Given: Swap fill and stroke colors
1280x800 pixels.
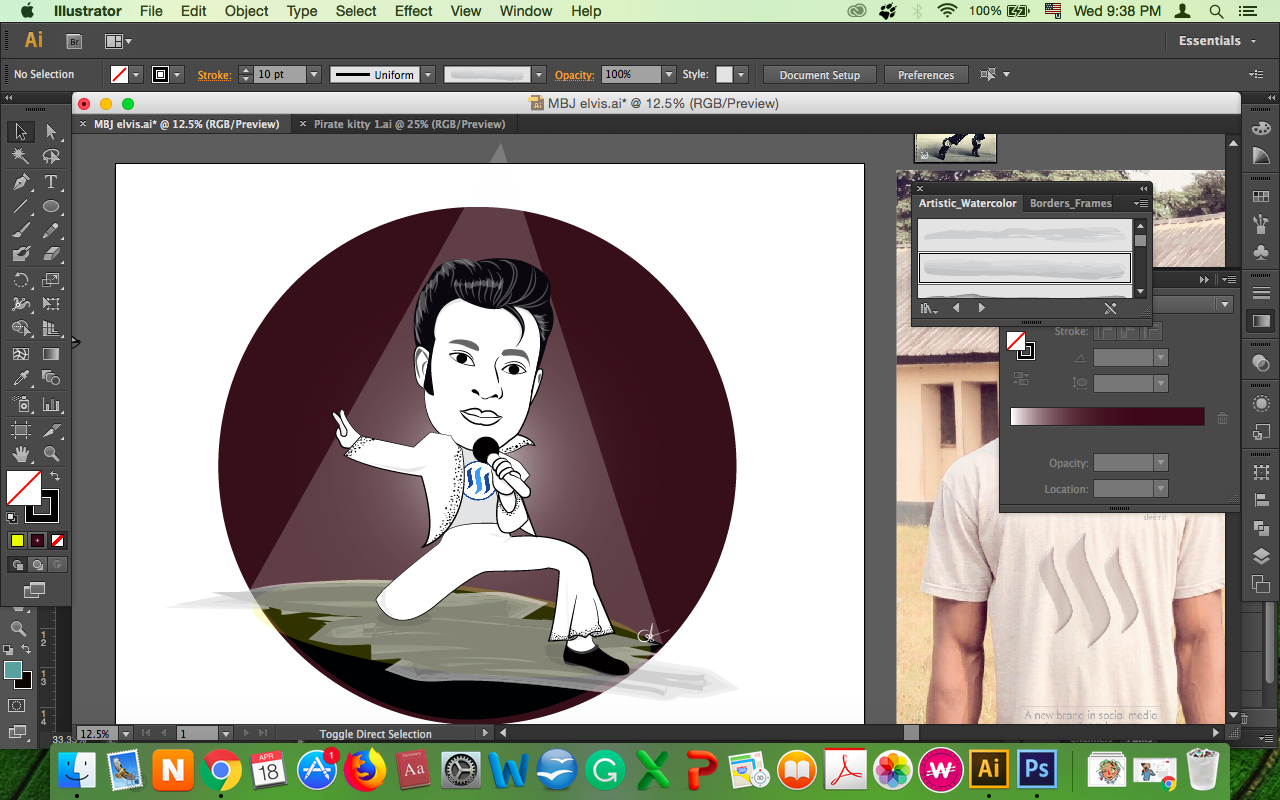Looking at the screenshot, I should (55, 476).
